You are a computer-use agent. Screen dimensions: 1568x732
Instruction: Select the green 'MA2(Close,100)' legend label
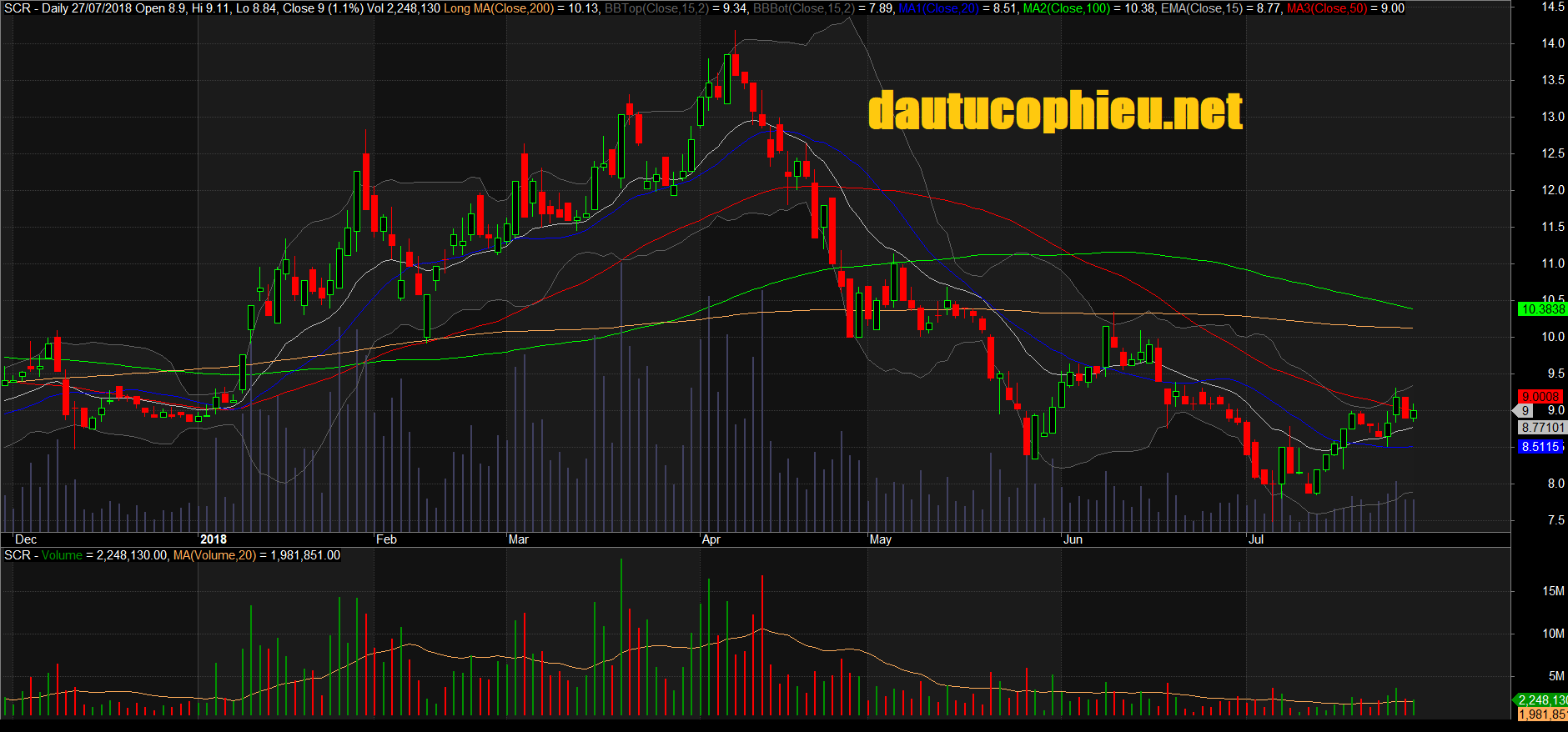1067,8
